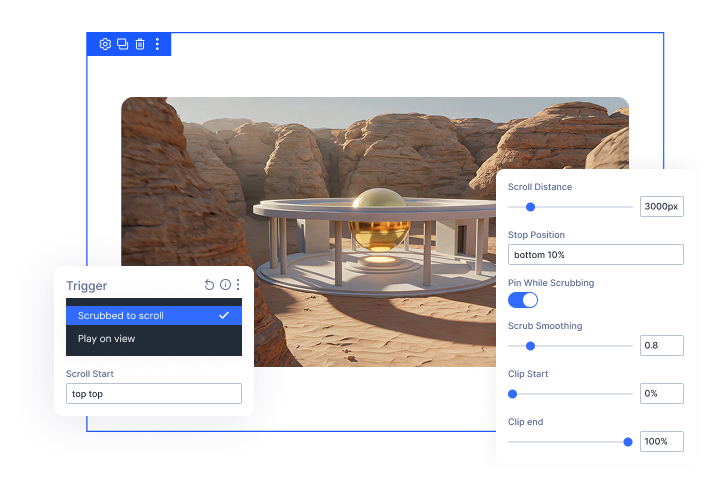Click the checkmark beside Scrubbed to scroll
711x479 pixels.
[x=224, y=315]
